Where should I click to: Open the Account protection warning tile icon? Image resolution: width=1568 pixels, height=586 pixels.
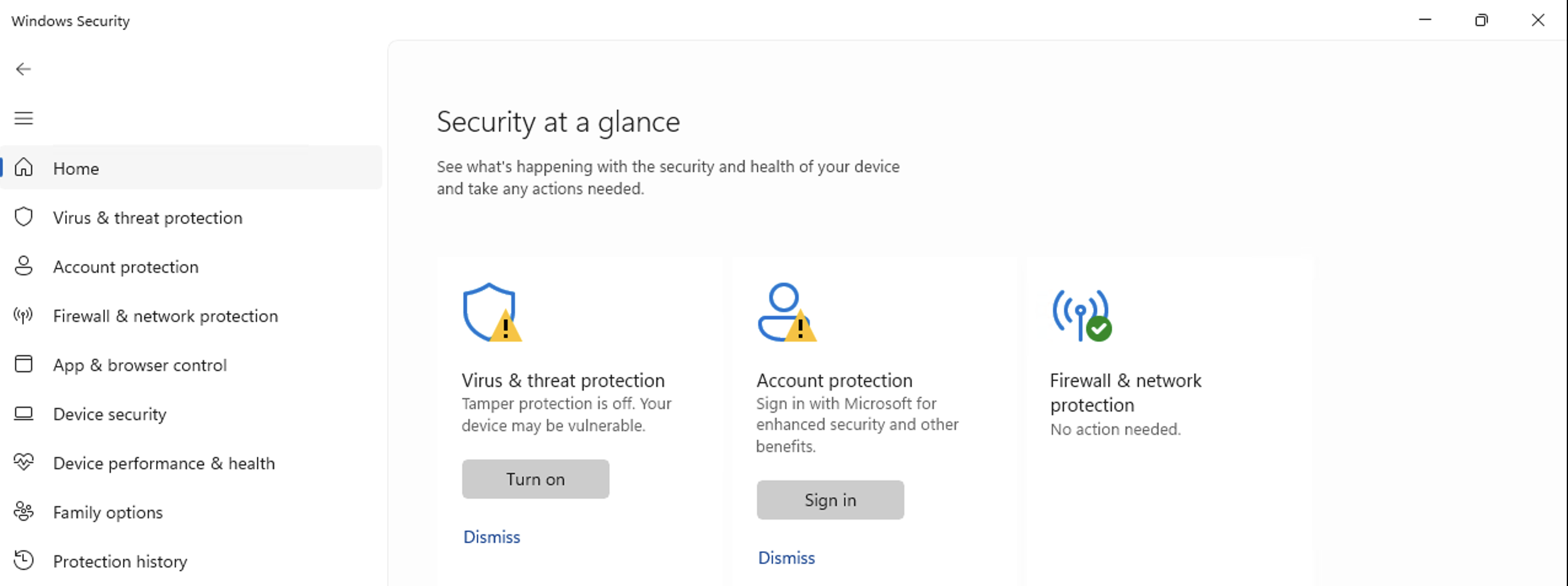point(786,312)
